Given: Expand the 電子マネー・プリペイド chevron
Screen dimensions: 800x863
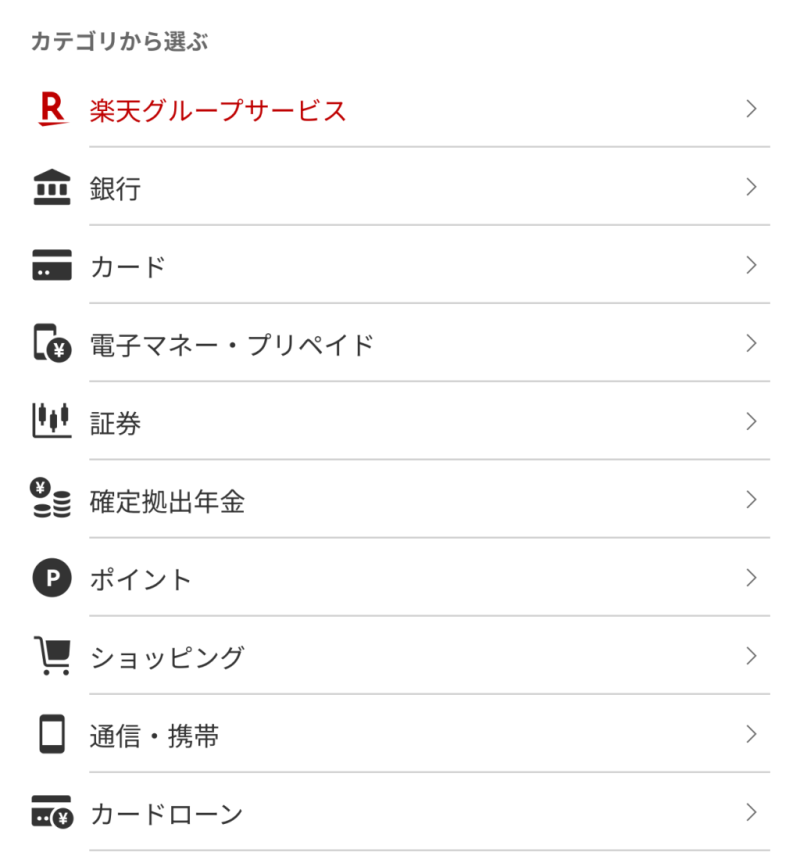Looking at the screenshot, I should [x=752, y=344].
